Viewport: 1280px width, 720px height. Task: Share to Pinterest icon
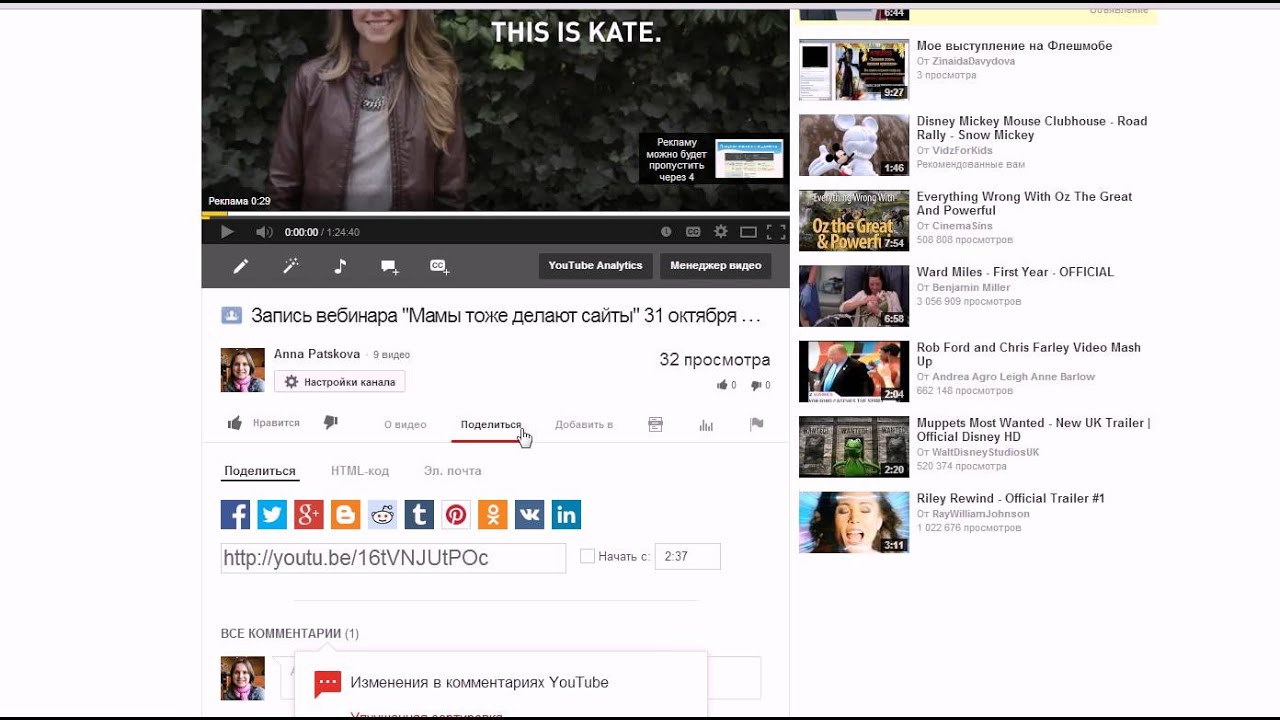[456, 515]
